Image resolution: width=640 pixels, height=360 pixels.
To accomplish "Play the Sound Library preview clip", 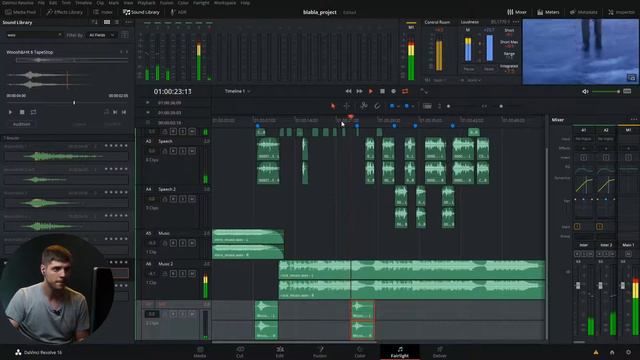I will pos(11,112).
